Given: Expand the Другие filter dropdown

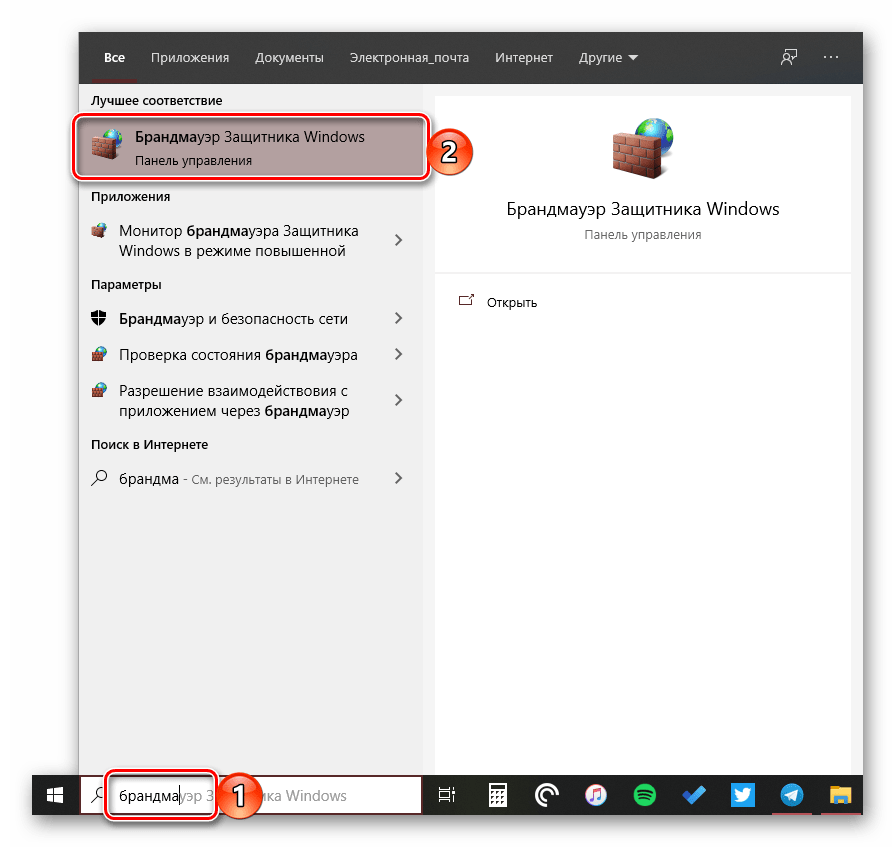Looking at the screenshot, I should pos(608,58).
